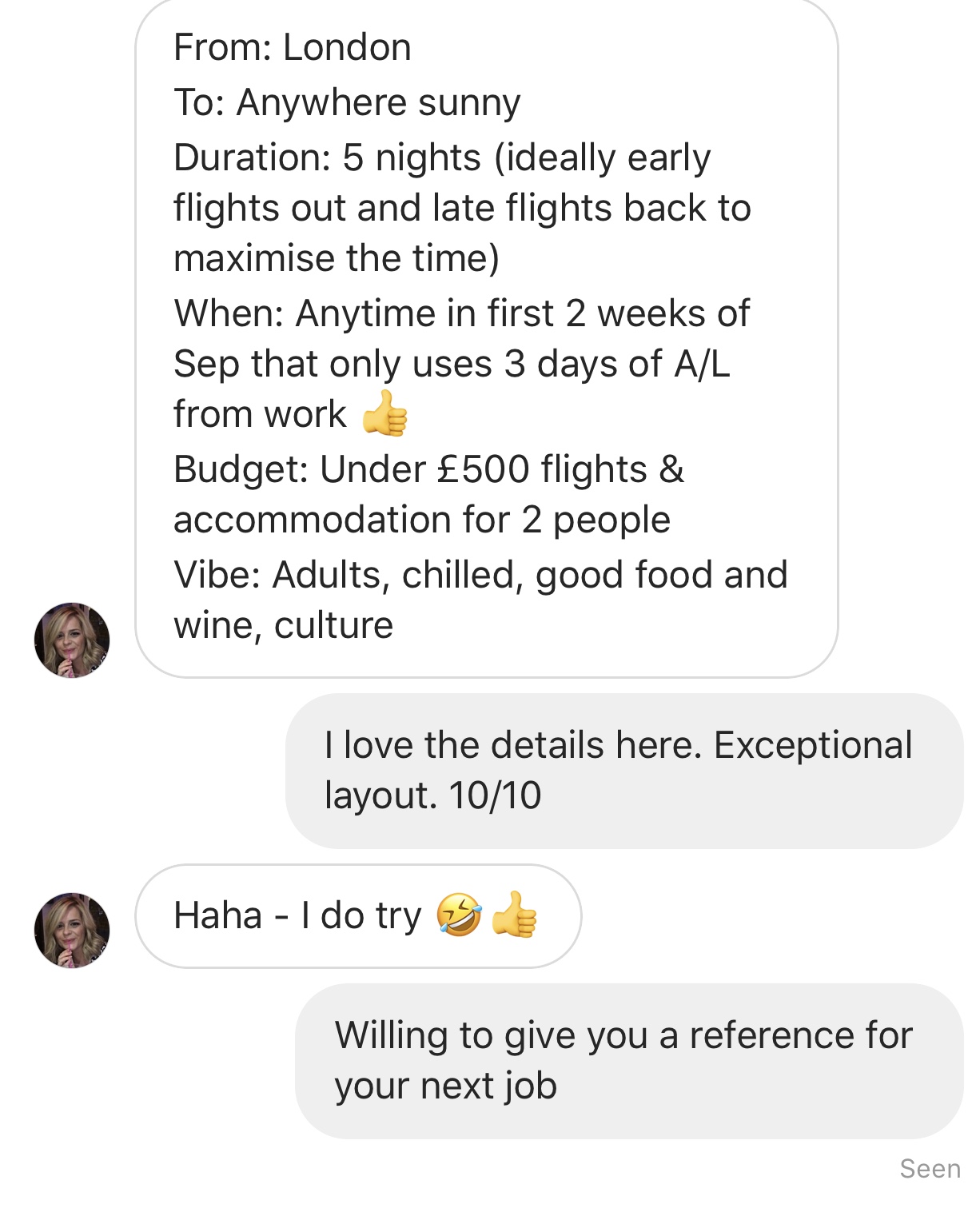Click the thumbs up emoji after "from work"
Image resolution: width=980 pixels, height=1212 pixels.
click(385, 414)
